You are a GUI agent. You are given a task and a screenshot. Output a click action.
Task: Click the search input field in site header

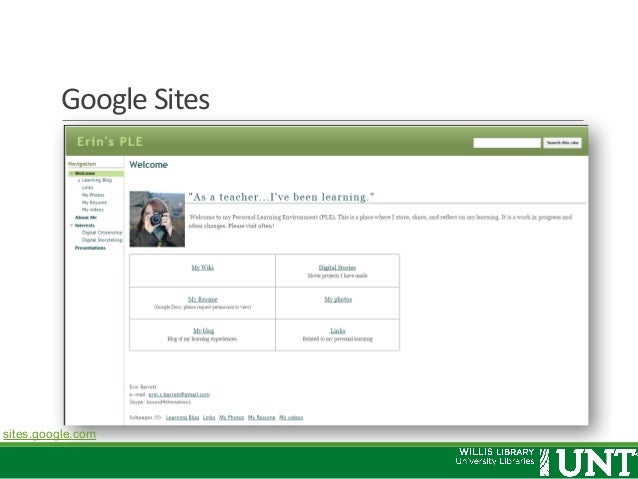click(x=507, y=143)
